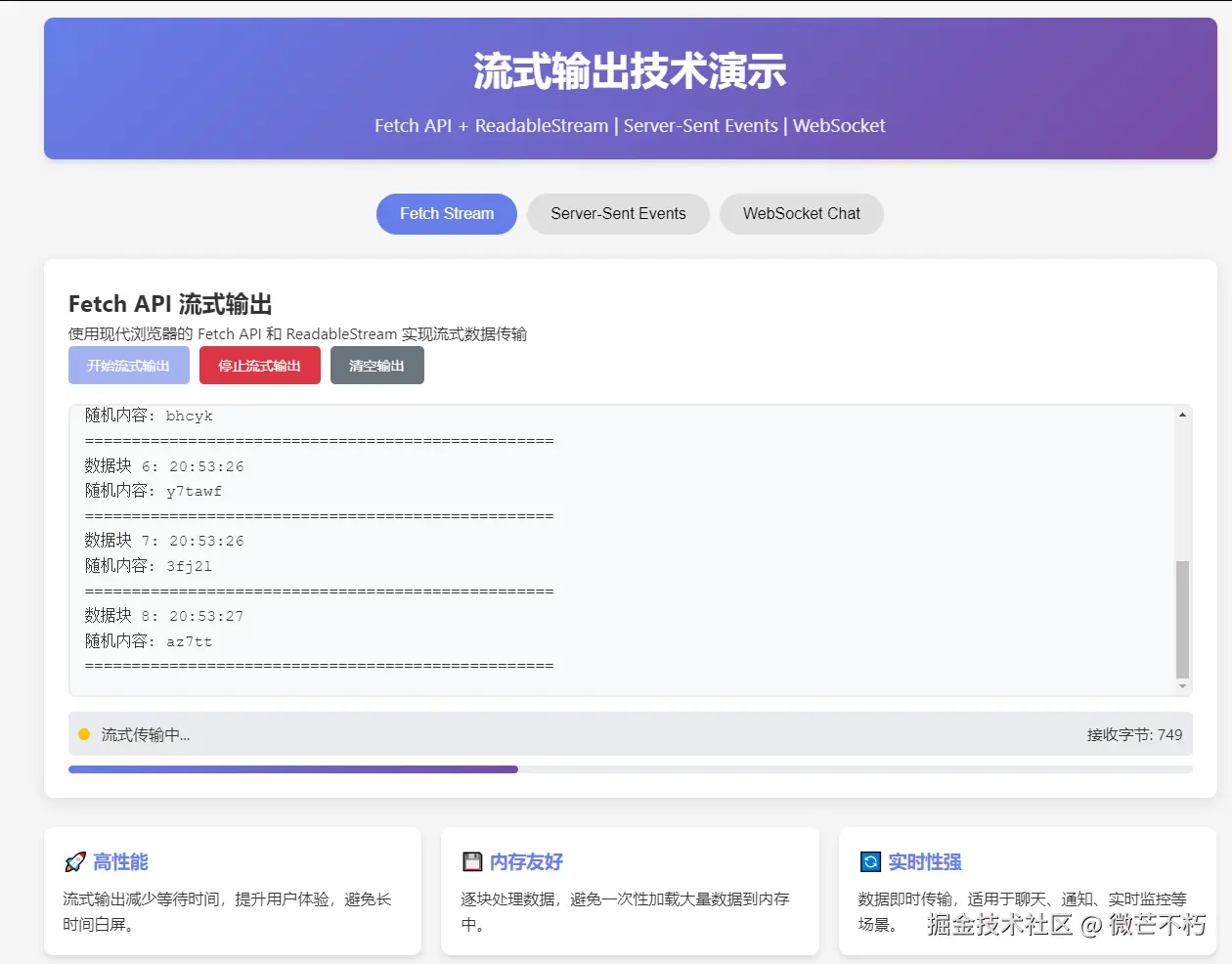
Task: Select the WebSocket Chat tab
Action: [802, 214]
